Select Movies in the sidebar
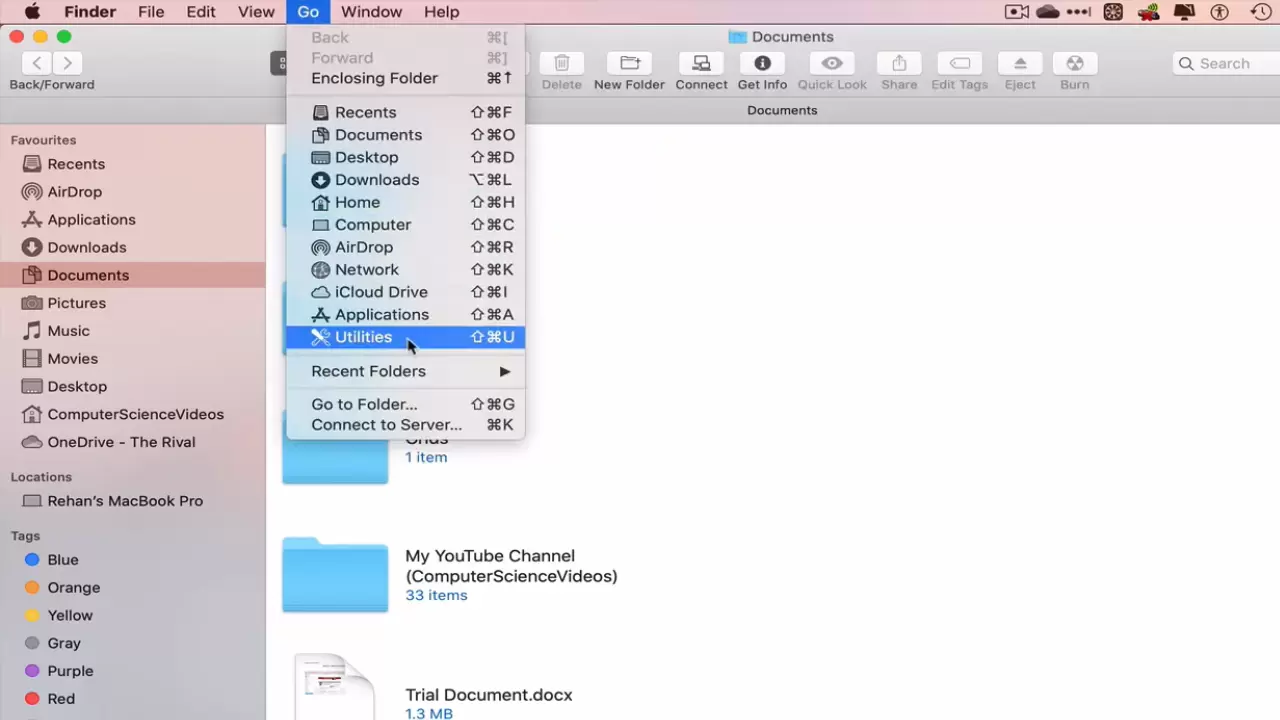Screen dimensions: 1280x720 [x=132, y=358]
